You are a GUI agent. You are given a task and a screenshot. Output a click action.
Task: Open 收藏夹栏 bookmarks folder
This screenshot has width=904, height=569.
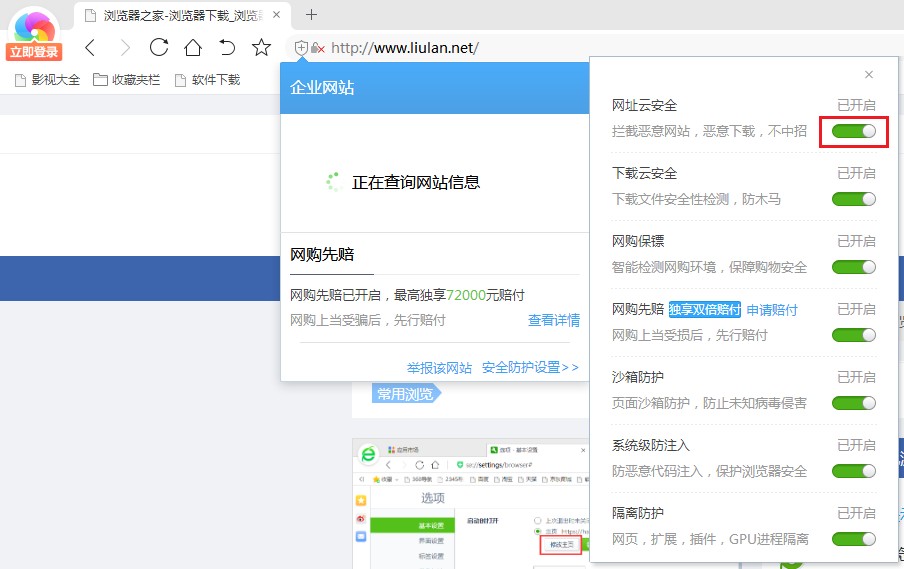(126, 80)
